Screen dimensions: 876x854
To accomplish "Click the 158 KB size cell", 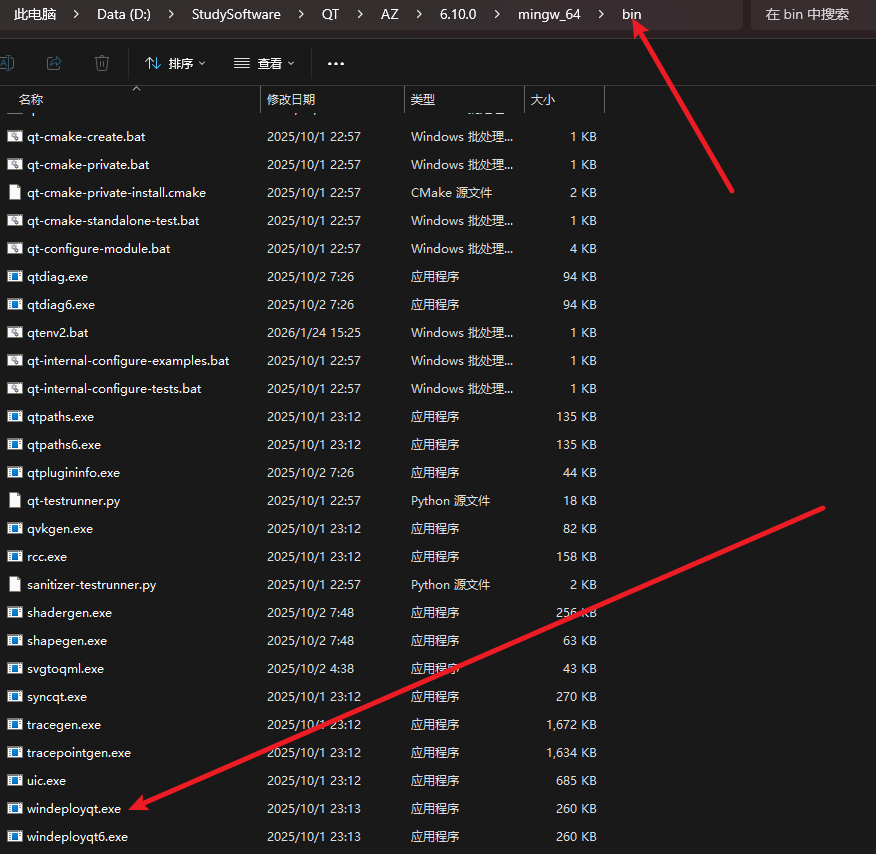I will (577, 556).
